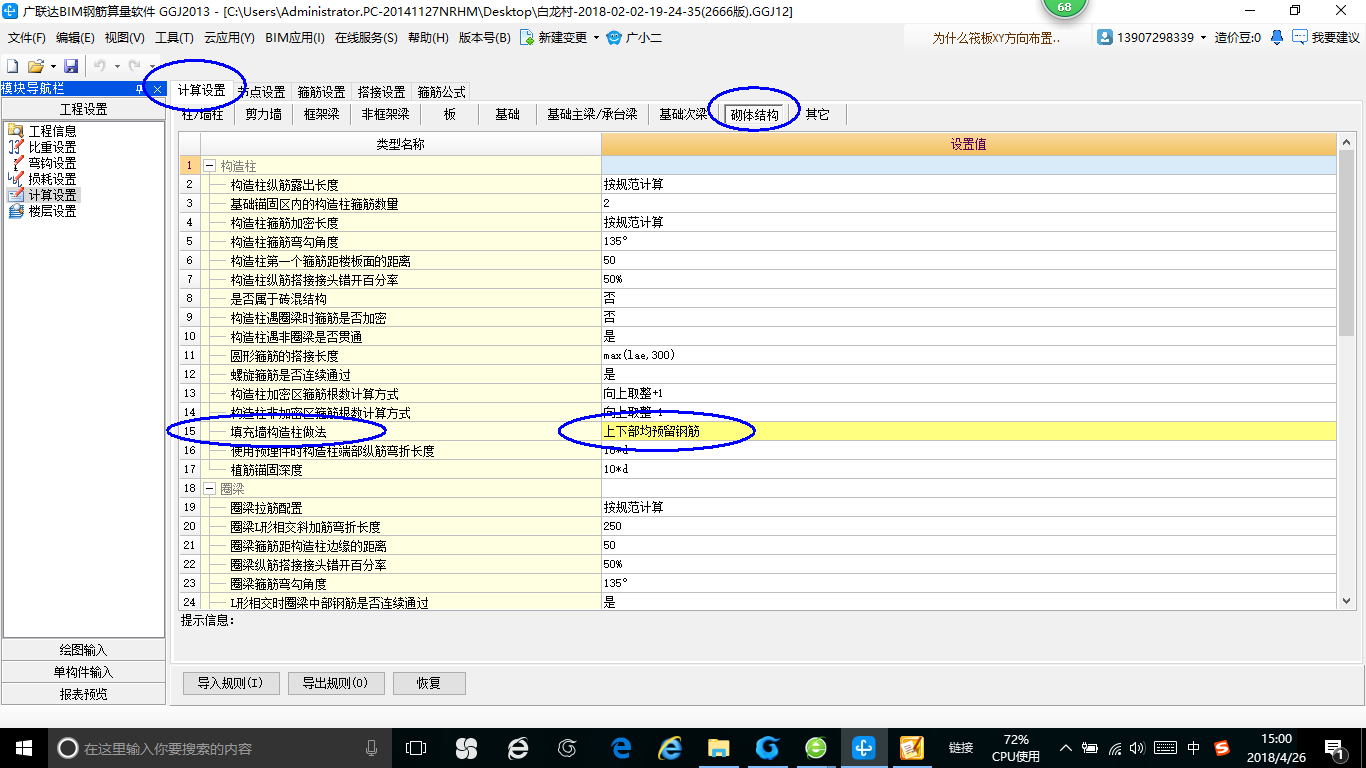
Task: Click the Windows Start button
Action: pyautogui.click(x=23, y=748)
